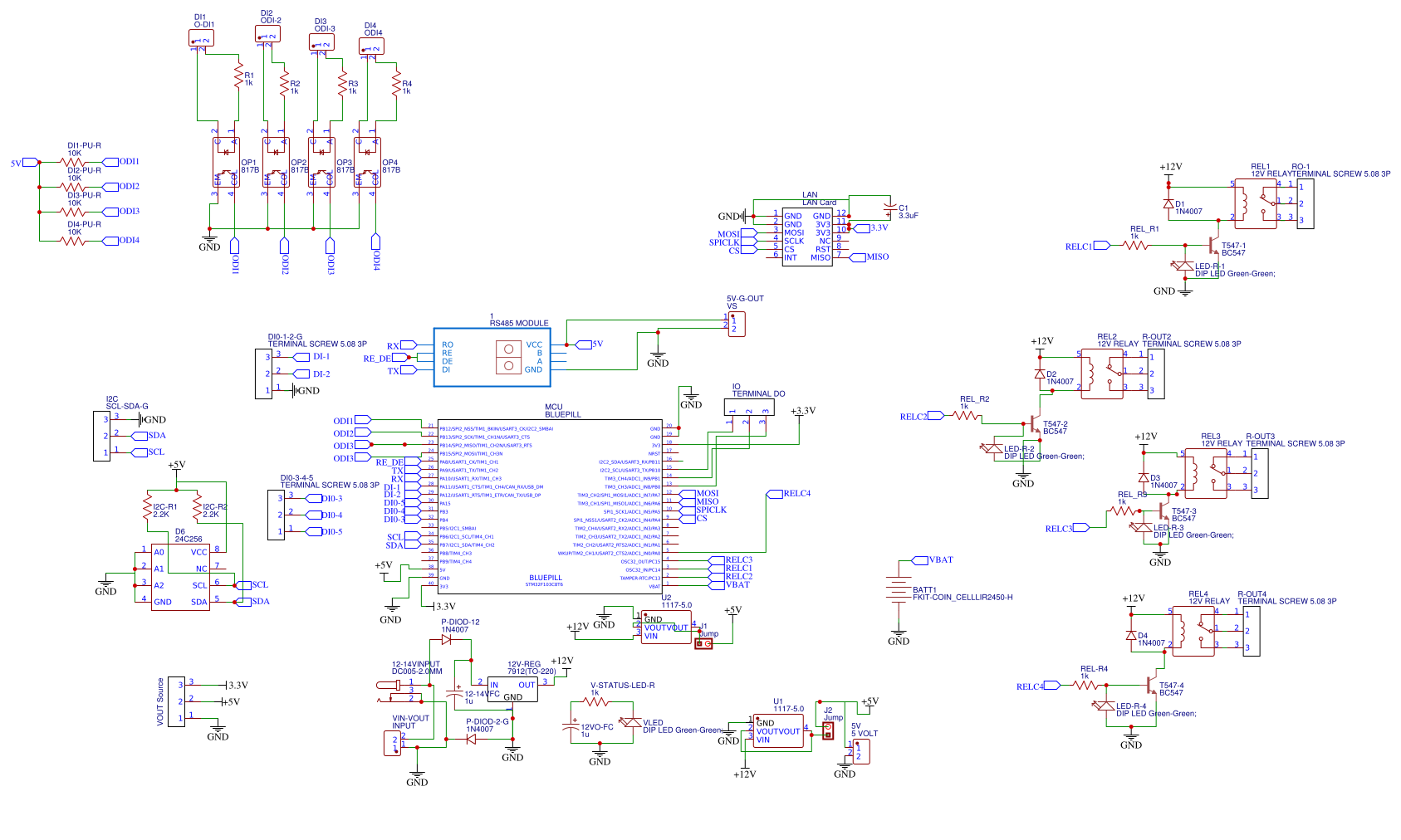Screen dimensions: 1401x840
Task: Click the MISO net label at LAN card
Action: coord(869,257)
